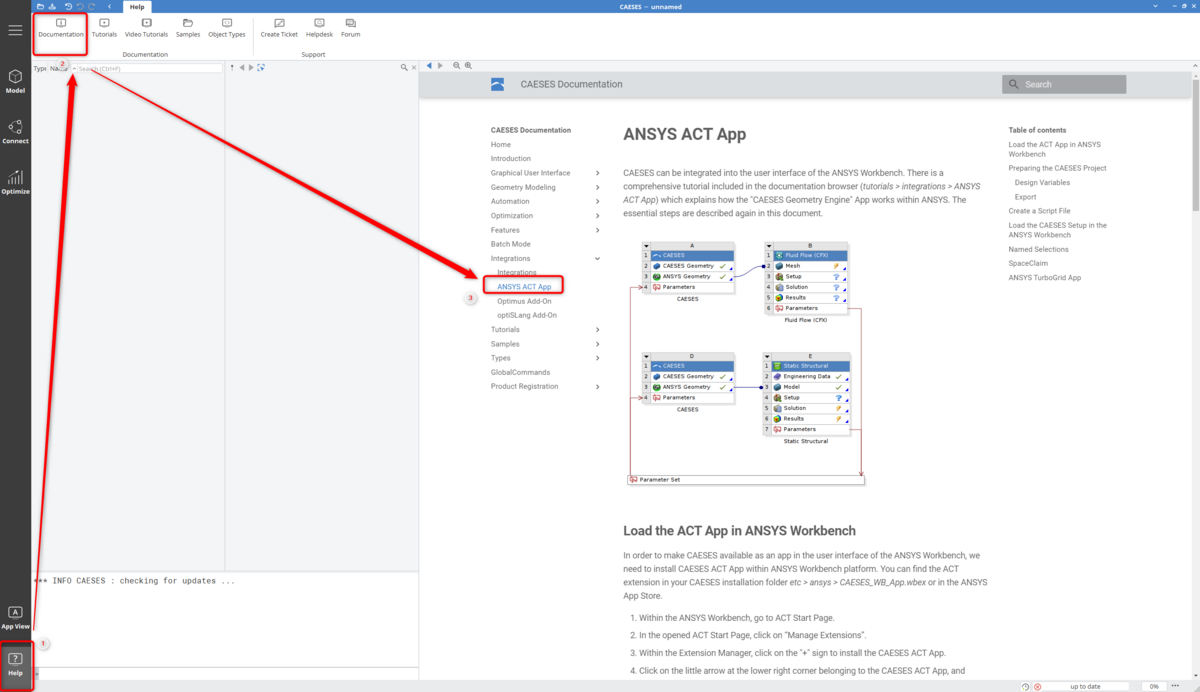Expand Features section
Image resolution: width=1200 pixels, height=692 pixels.
coord(598,230)
